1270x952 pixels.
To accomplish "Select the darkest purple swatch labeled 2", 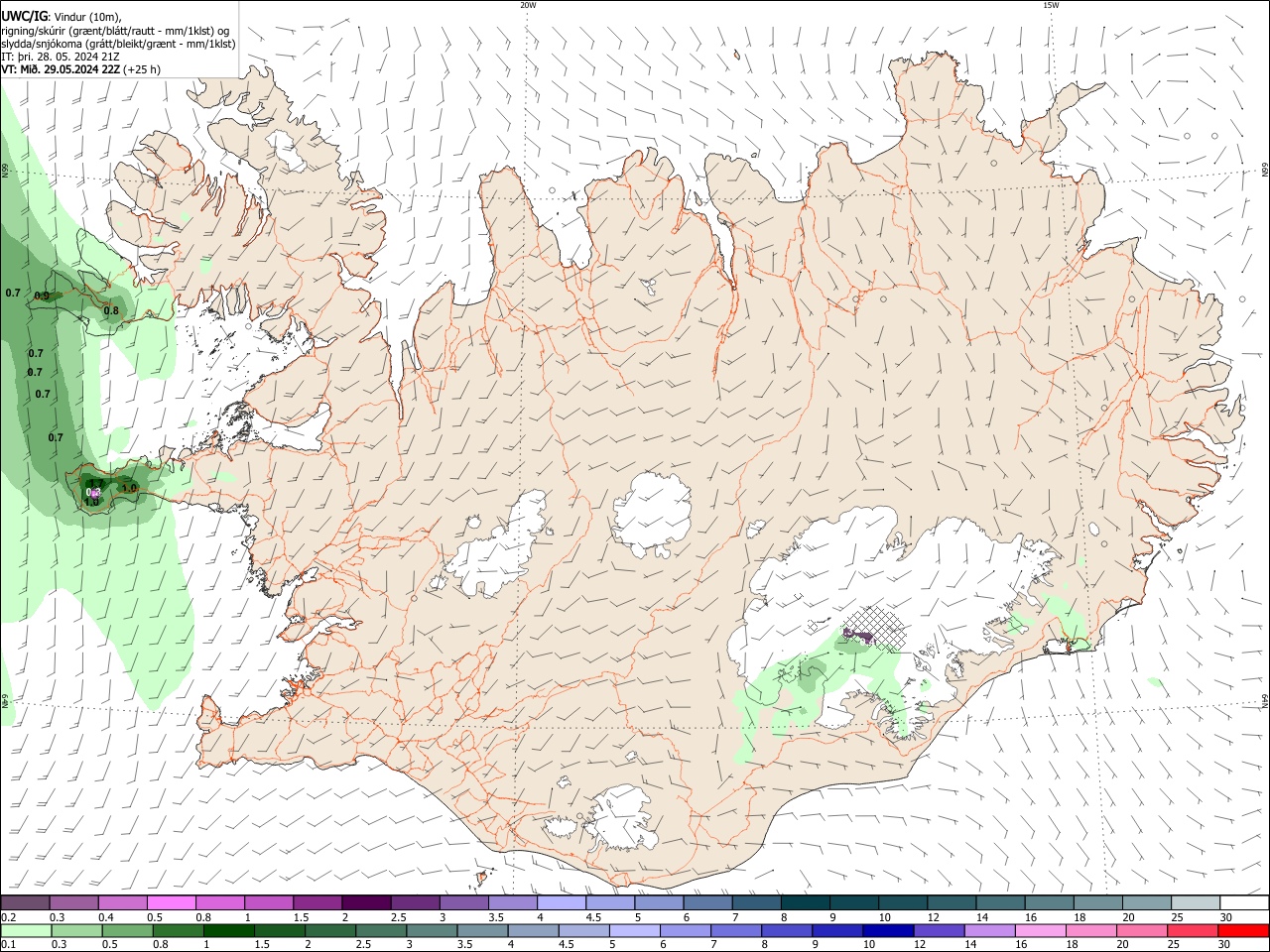I will point(365,902).
